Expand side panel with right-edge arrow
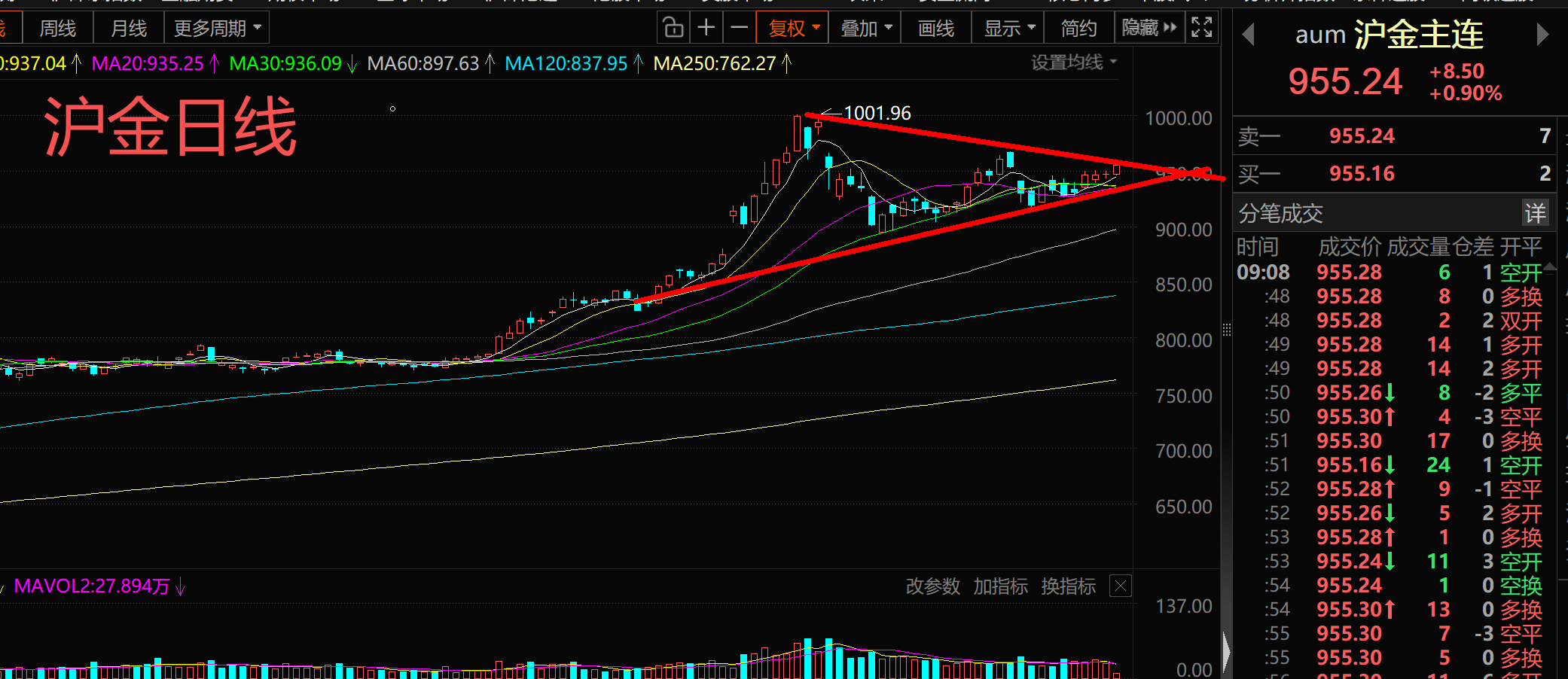This screenshot has width=1568, height=679. 1226,650
